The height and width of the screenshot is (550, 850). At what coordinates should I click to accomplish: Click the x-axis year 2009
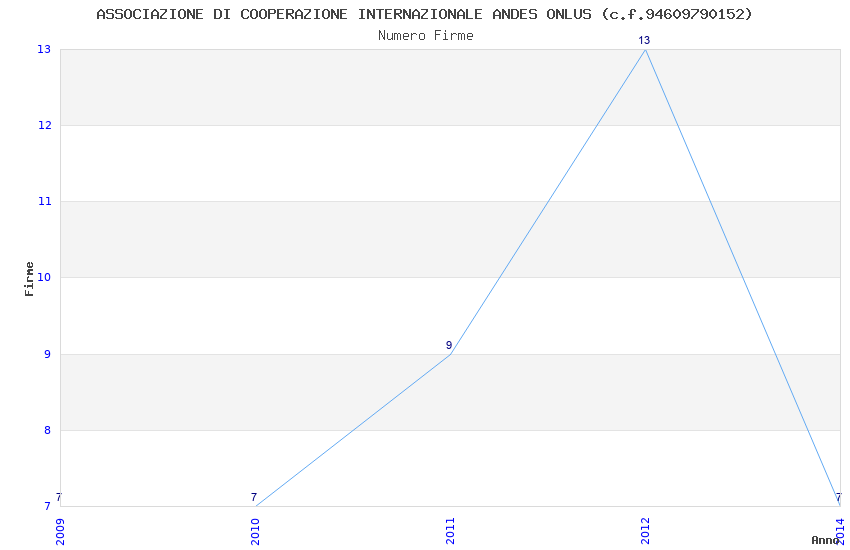coord(60,532)
